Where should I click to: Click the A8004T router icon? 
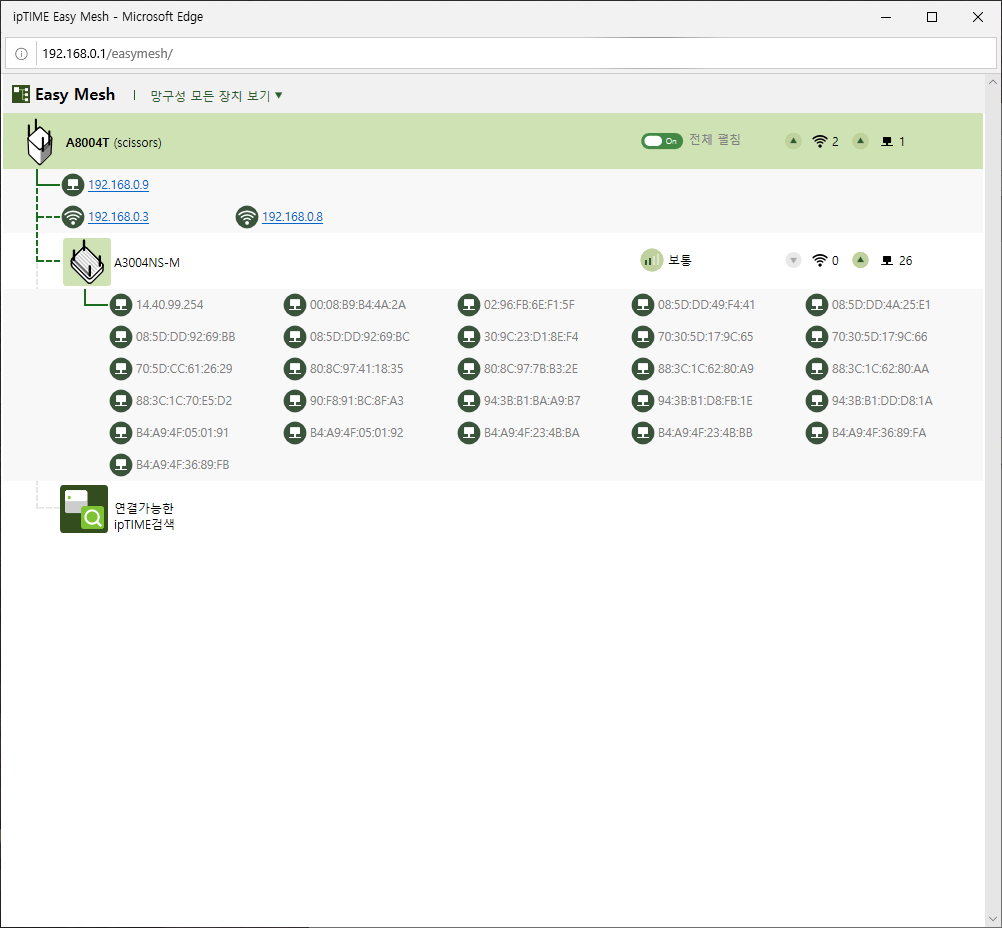pos(39,142)
